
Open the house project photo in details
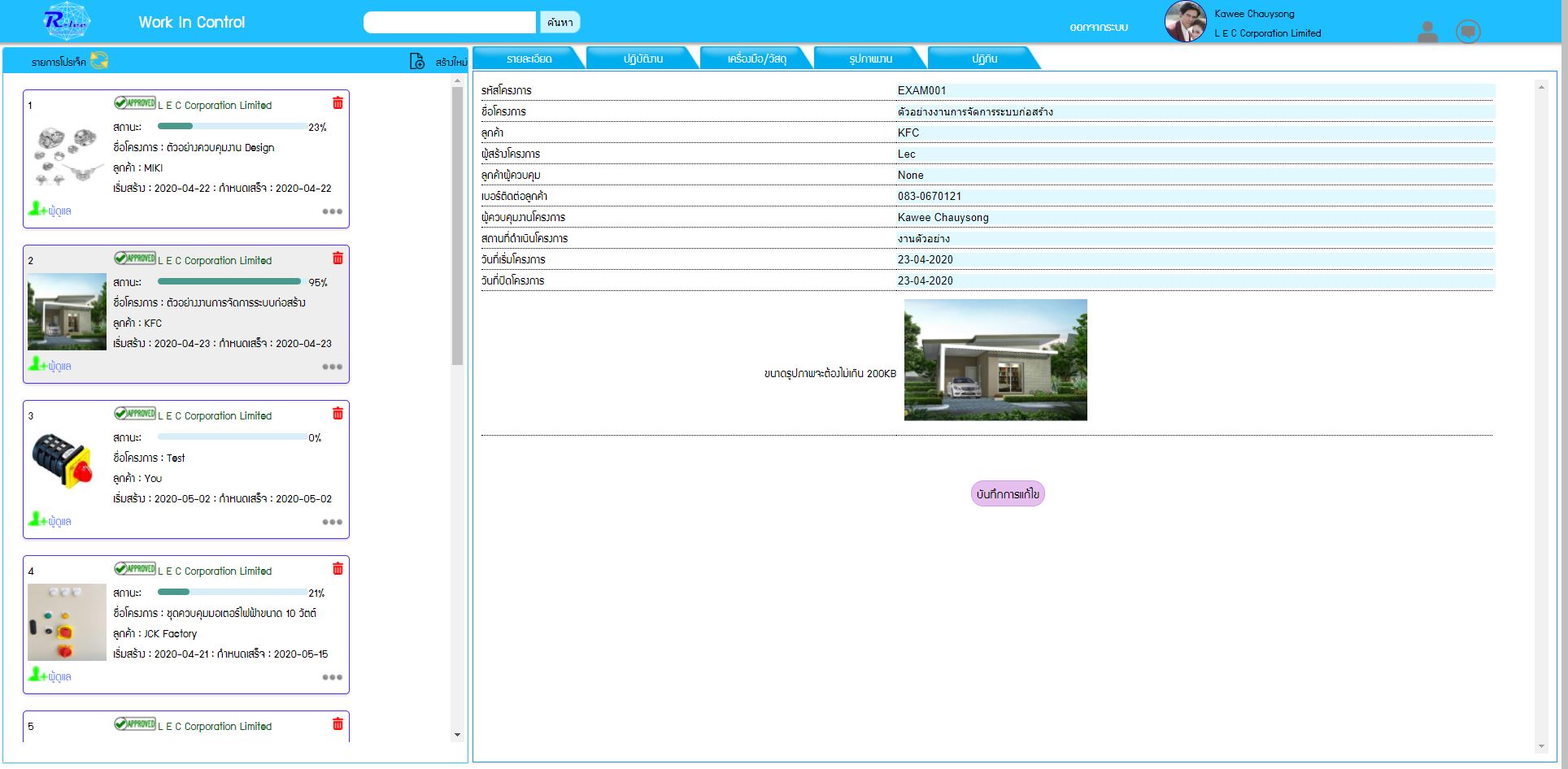click(995, 359)
